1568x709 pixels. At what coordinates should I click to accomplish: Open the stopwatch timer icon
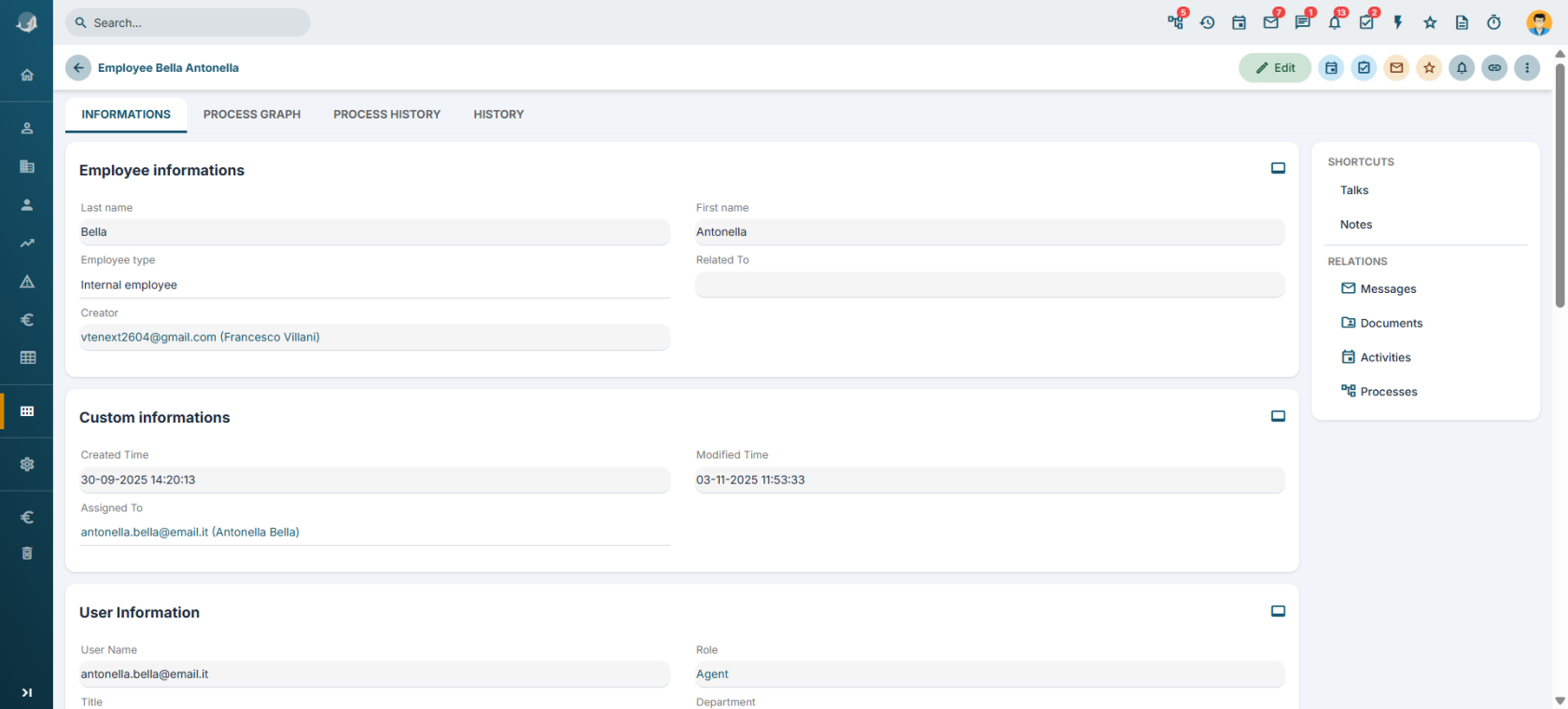(1494, 22)
